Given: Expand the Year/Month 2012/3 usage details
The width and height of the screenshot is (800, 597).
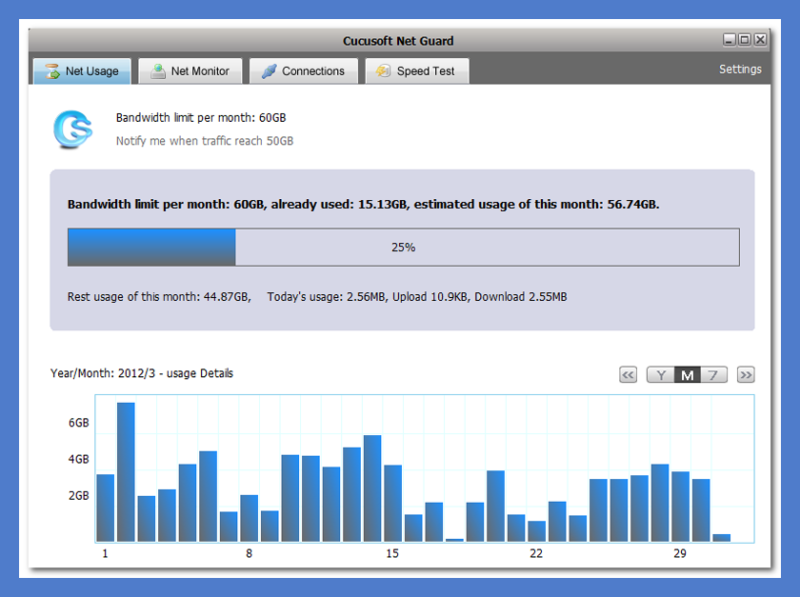Looking at the screenshot, I should (x=142, y=372).
